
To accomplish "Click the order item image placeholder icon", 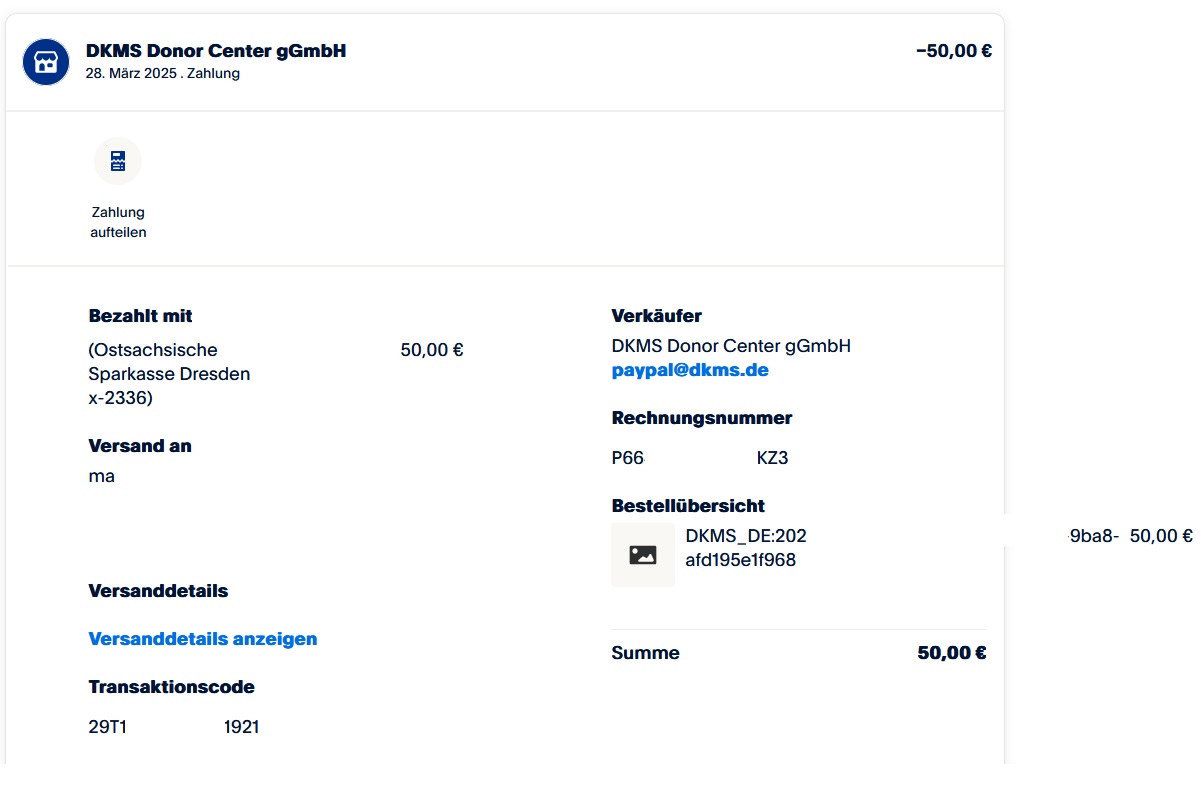I will 643,555.
